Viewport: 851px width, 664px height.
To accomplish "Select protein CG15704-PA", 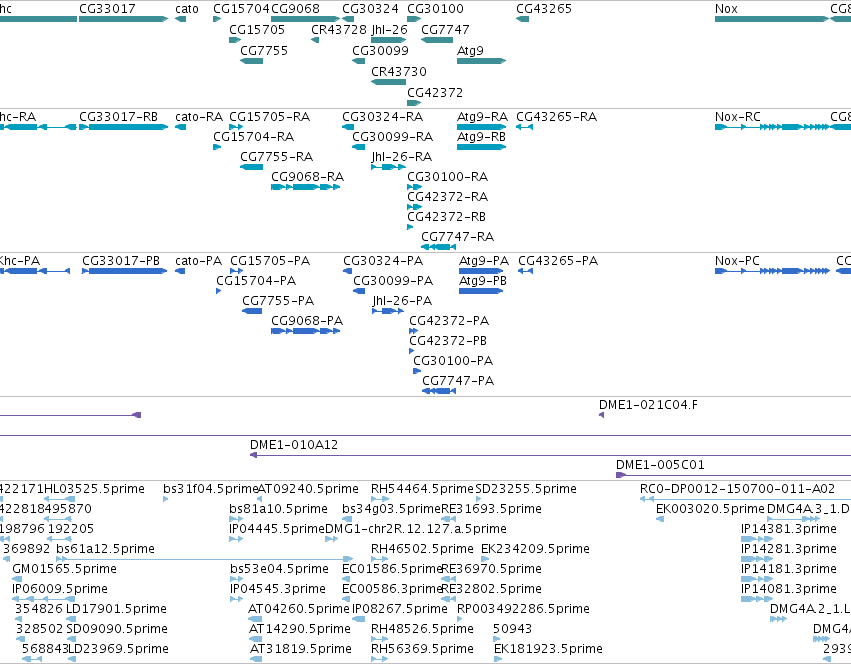I will 256,281.
